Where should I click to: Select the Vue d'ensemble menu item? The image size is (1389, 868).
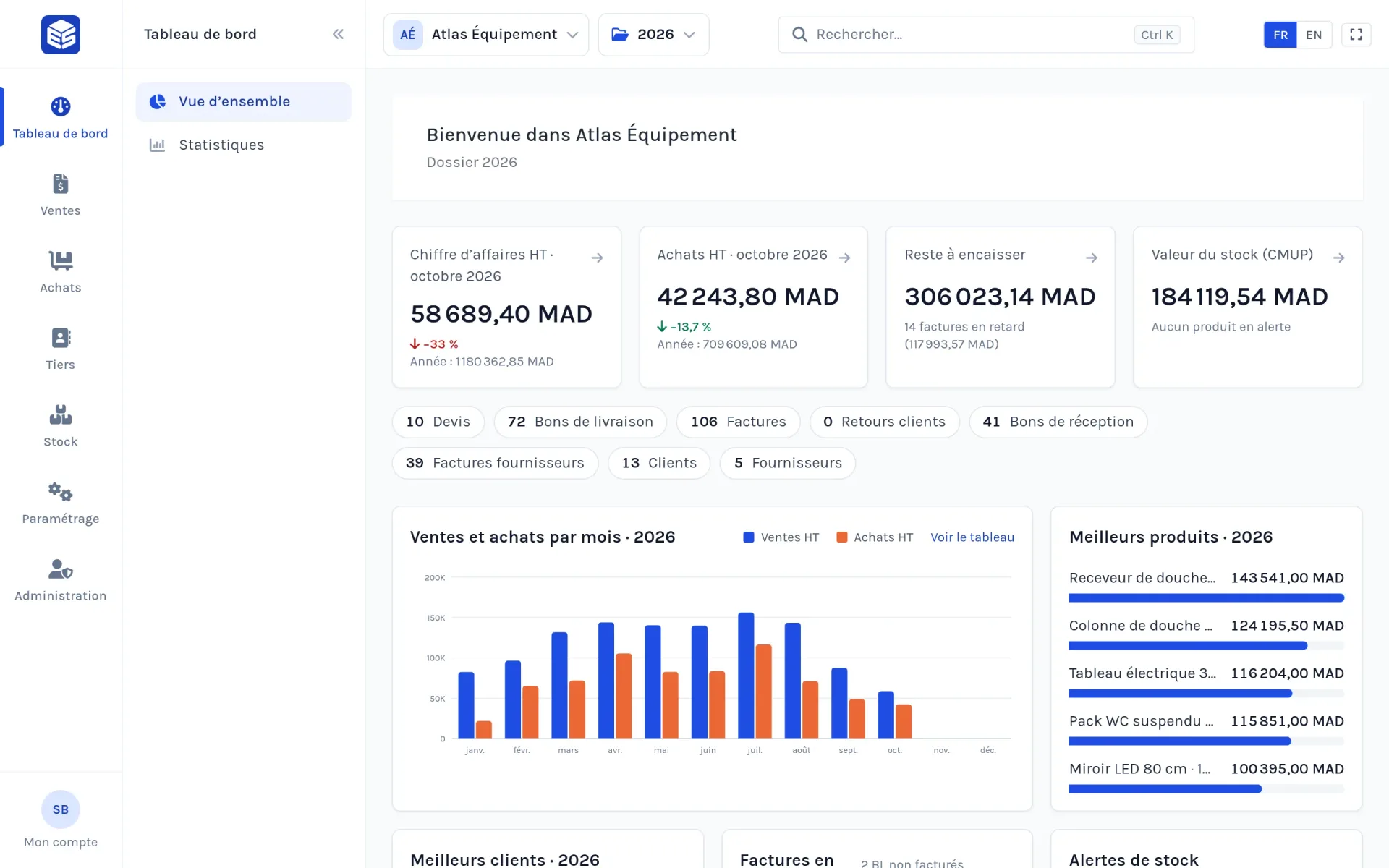(243, 102)
